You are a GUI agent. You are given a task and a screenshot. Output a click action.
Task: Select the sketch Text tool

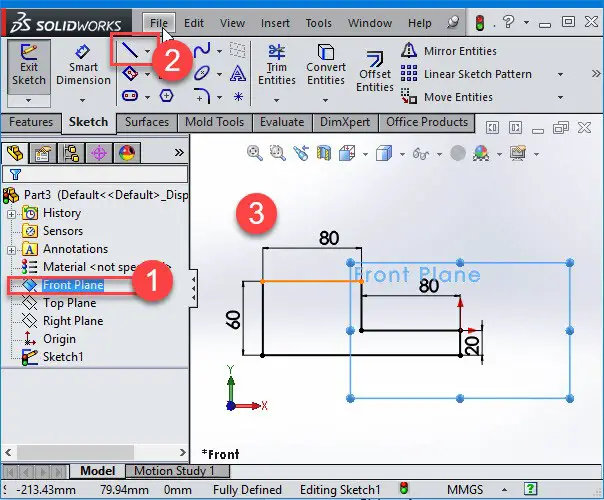pos(238,73)
